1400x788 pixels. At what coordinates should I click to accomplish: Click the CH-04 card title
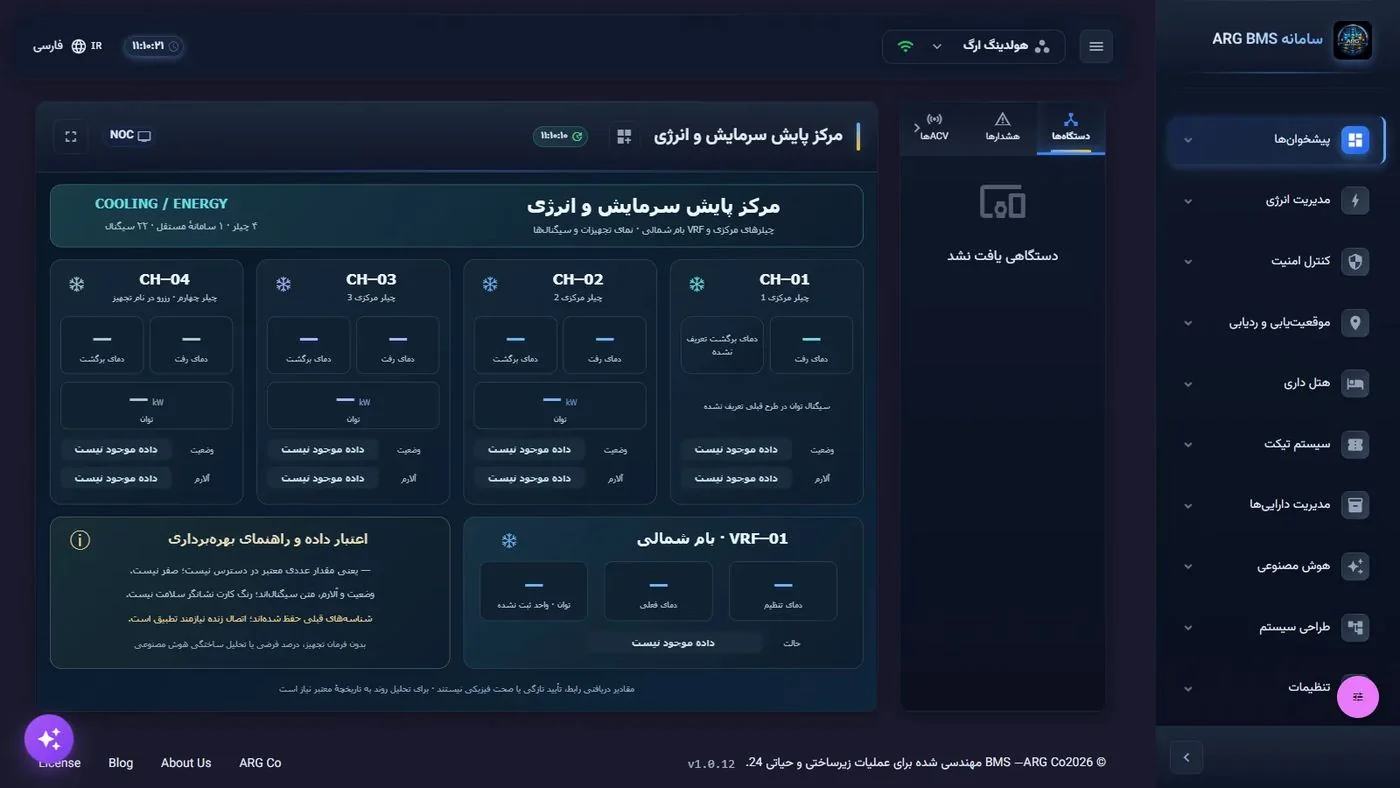(x=165, y=280)
